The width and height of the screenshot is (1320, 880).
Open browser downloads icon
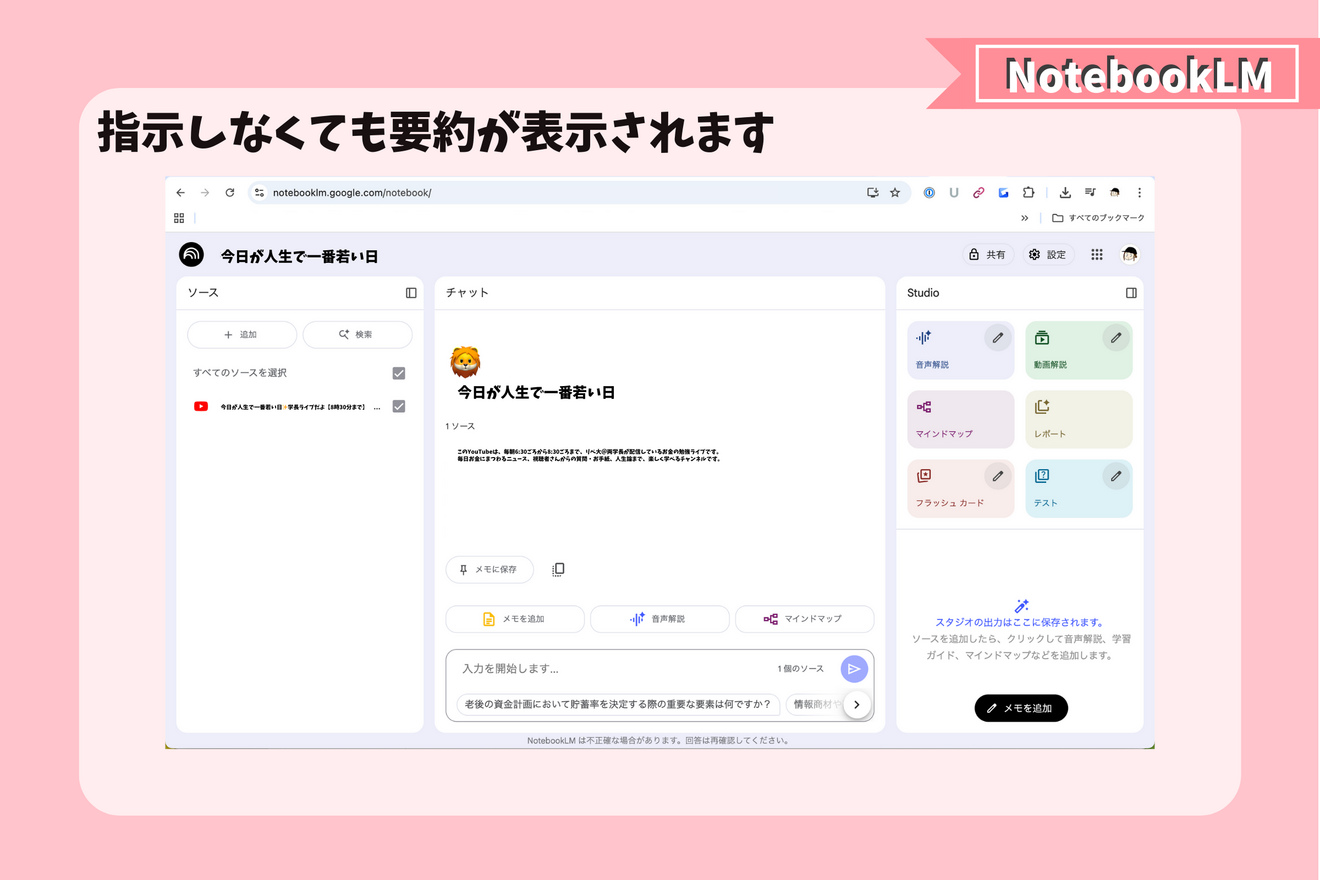coord(1065,193)
